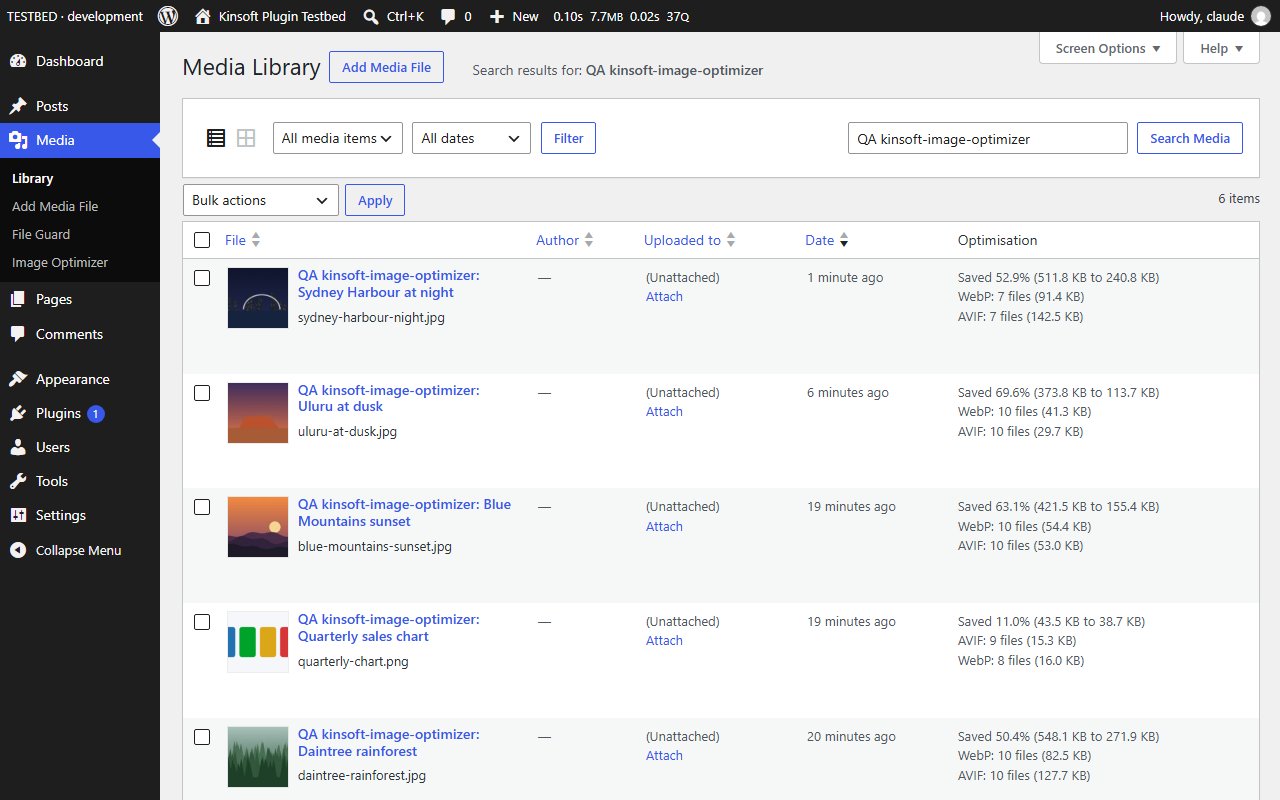Attach the Sydney Harbour image

(664, 297)
